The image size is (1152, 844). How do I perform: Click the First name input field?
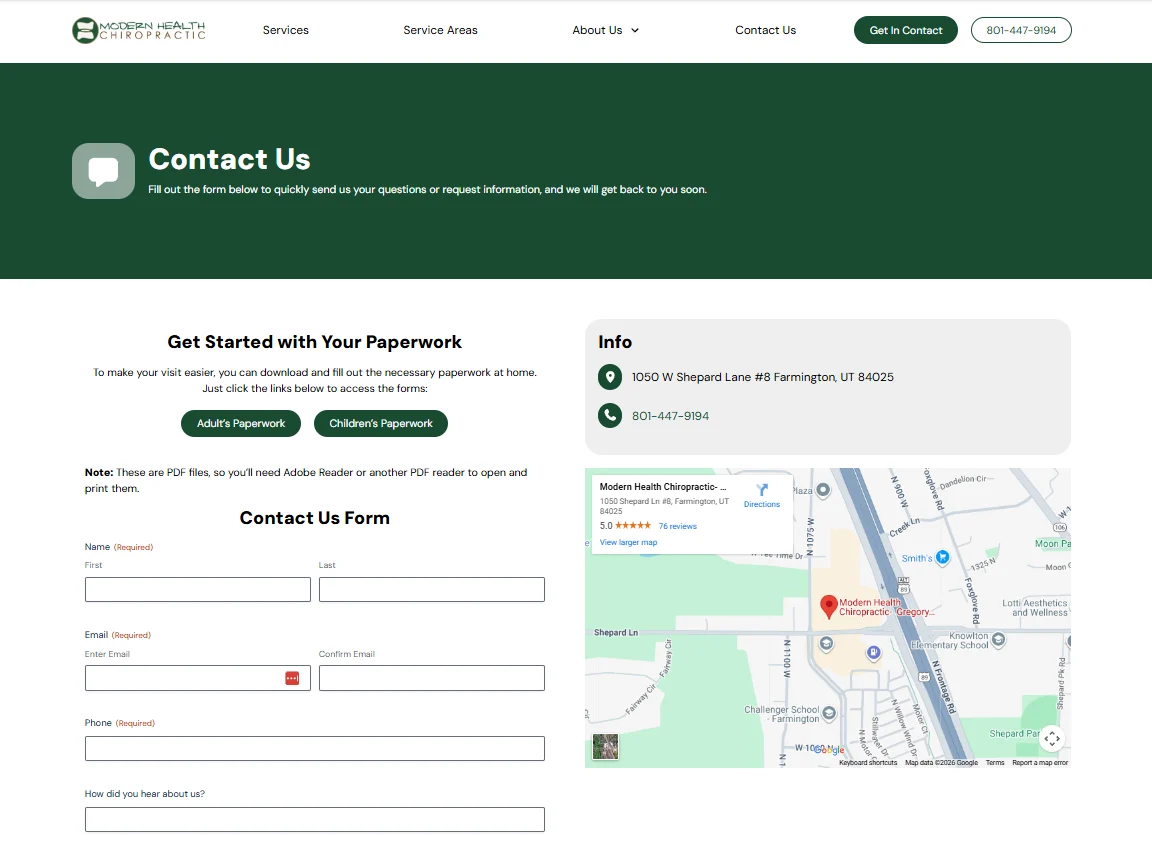[197, 589]
